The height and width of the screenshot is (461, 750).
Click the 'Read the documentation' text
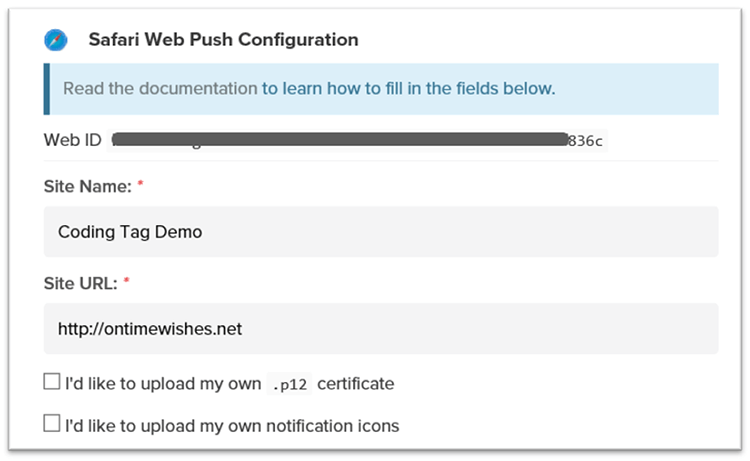tap(160, 89)
